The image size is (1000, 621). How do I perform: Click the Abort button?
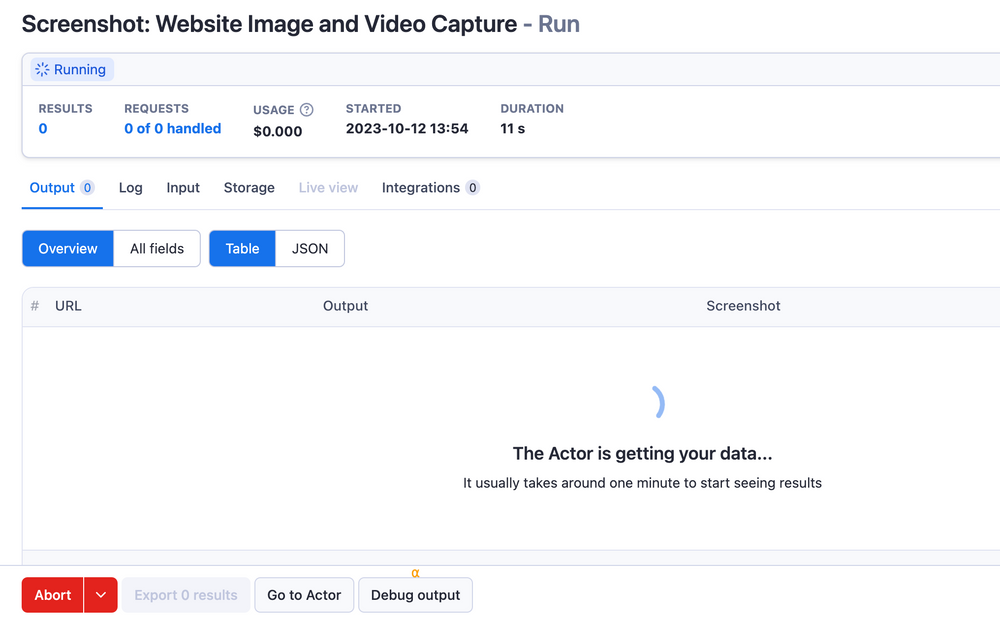point(52,595)
